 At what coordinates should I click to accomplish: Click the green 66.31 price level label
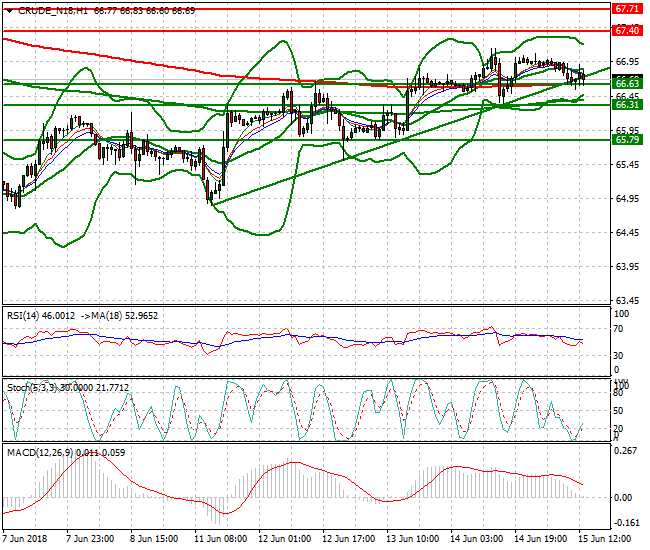627,105
